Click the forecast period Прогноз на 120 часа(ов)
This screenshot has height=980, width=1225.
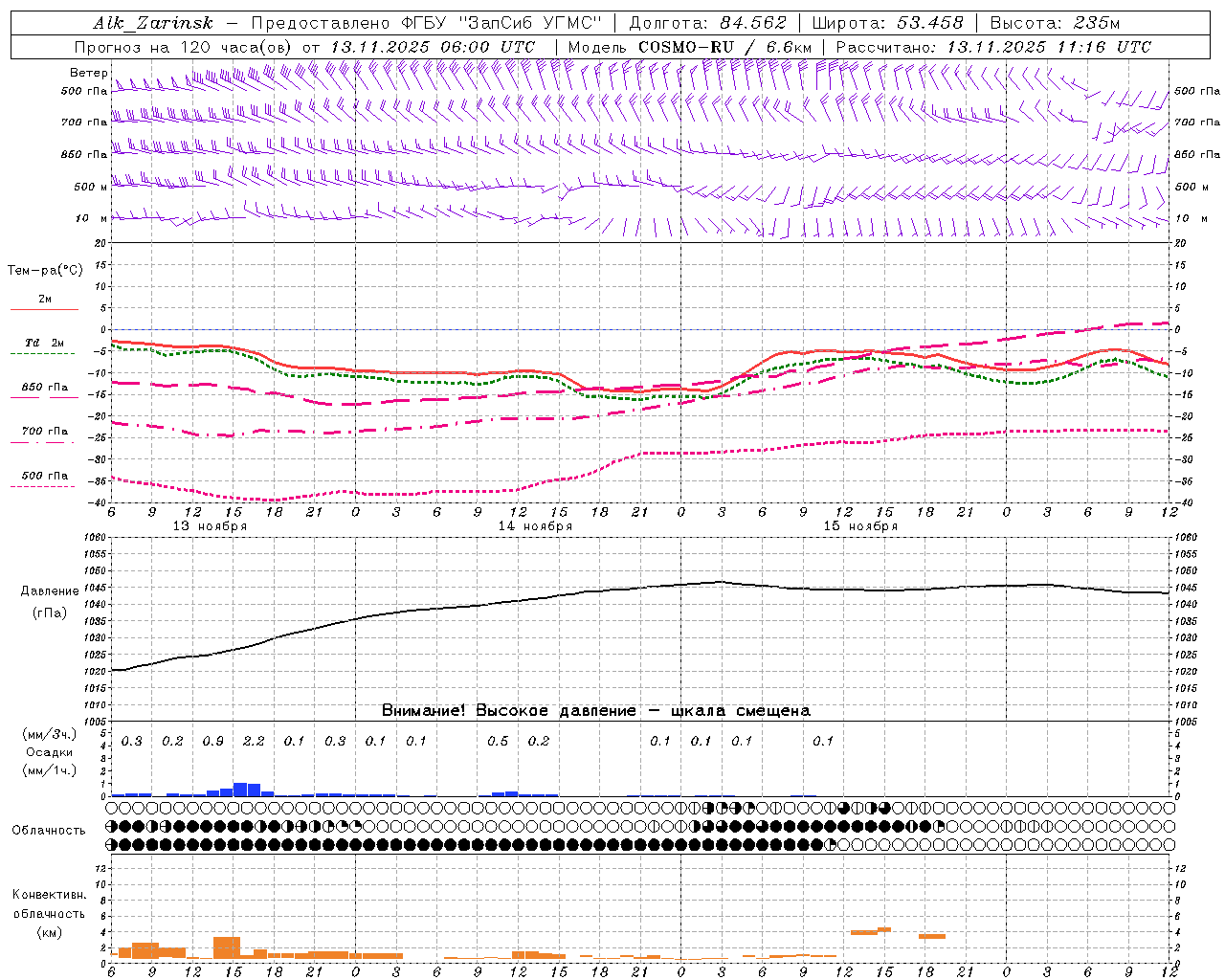click(185, 47)
